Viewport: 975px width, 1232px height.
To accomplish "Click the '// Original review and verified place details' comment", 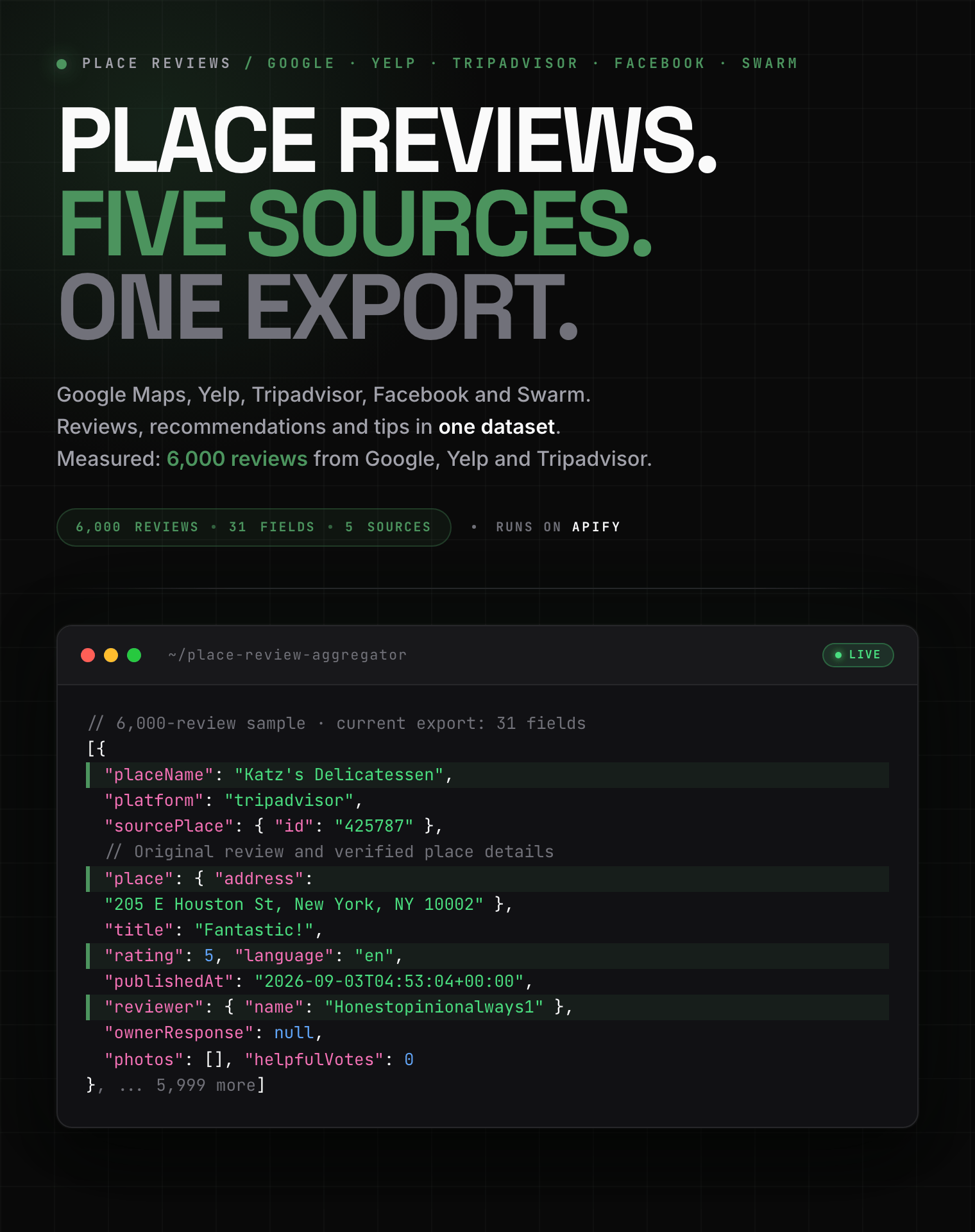I will (330, 852).
